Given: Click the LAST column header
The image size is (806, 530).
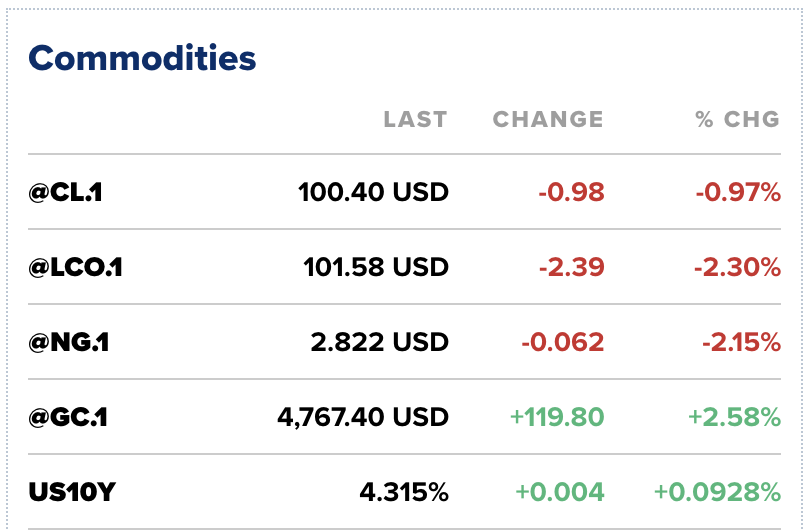Looking at the screenshot, I should (x=415, y=119).
